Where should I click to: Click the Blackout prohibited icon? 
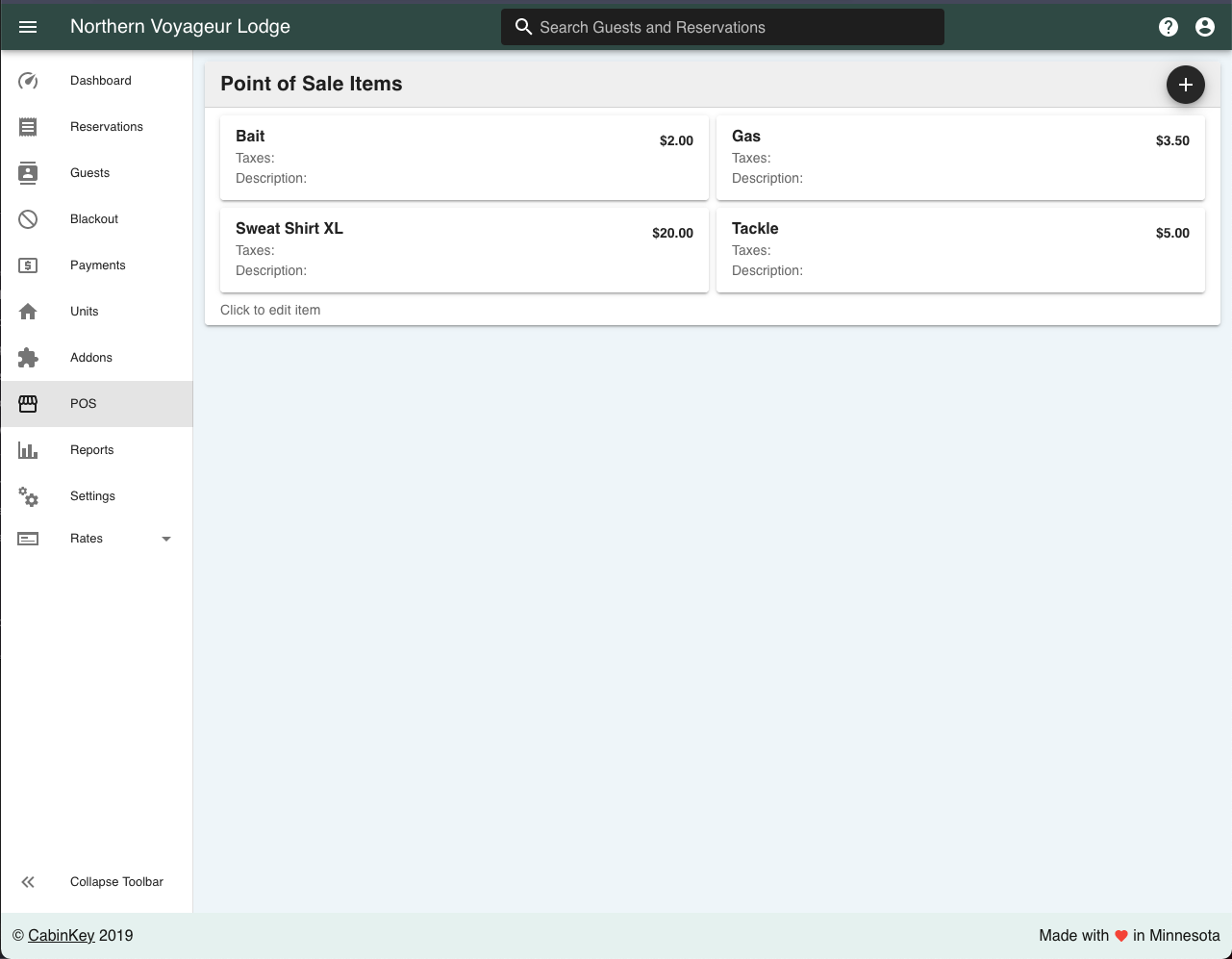tap(28, 219)
